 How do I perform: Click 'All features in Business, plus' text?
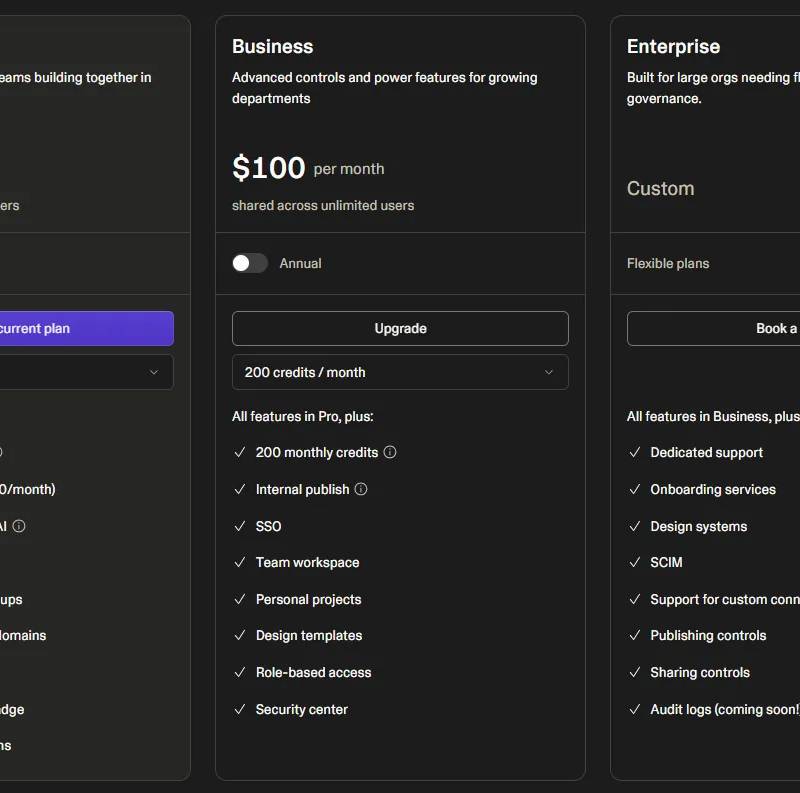click(x=713, y=416)
